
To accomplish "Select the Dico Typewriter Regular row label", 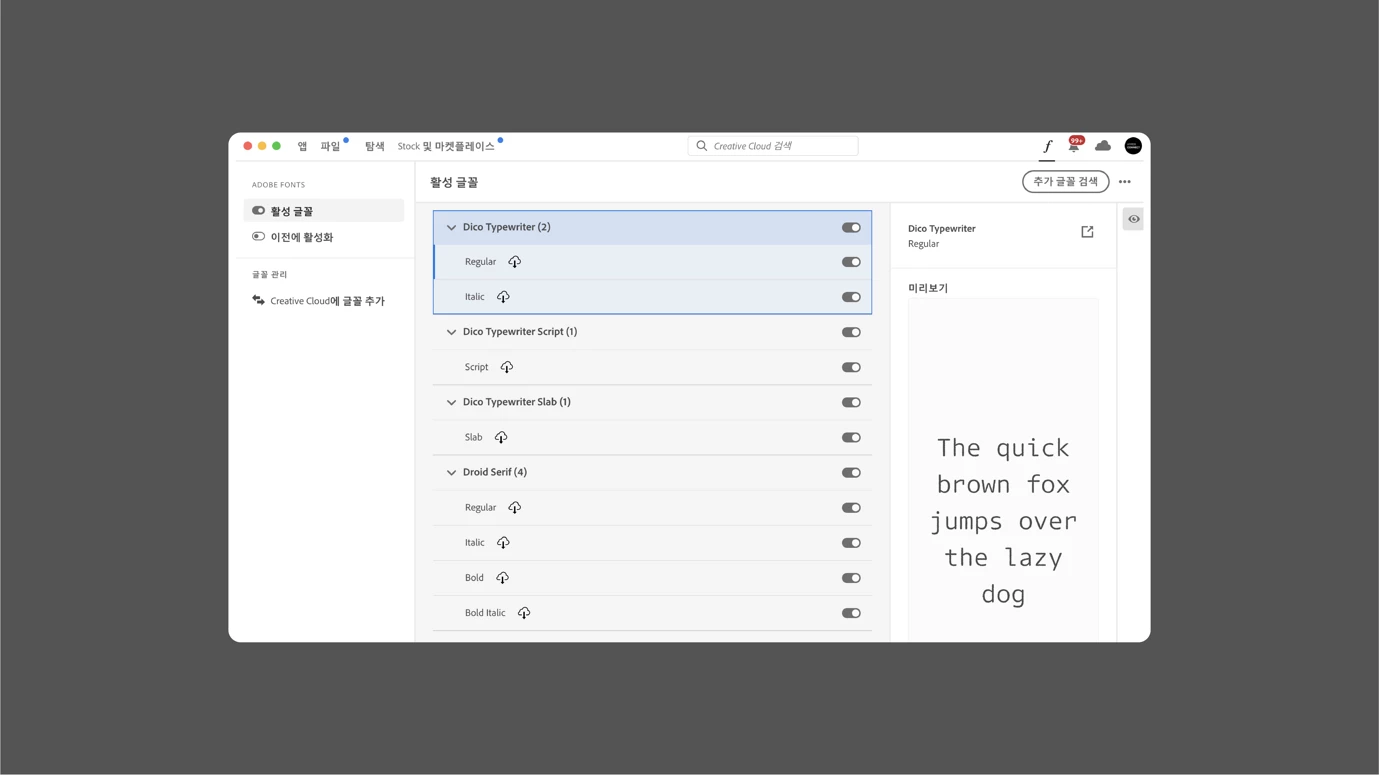I will pyautogui.click(x=480, y=262).
